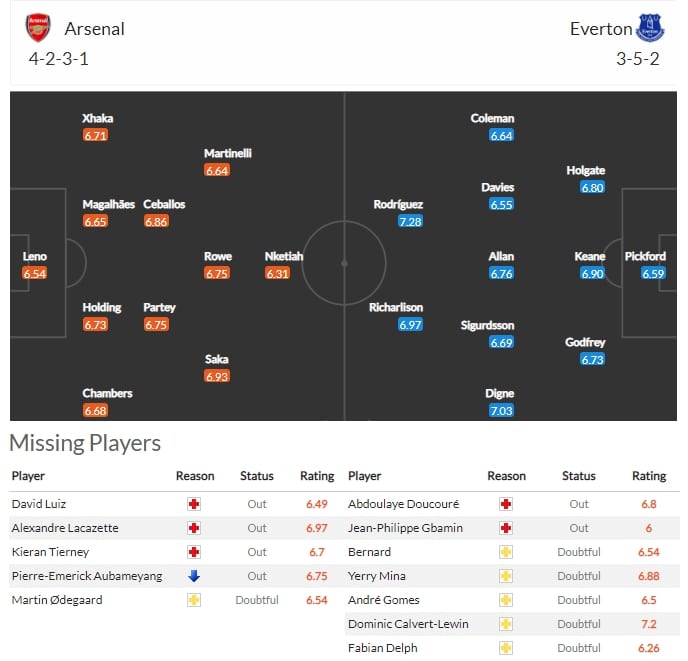Select Saka's 6.93 rating badge
The width and height of the screenshot is (688, 661).
coord(217,377)
